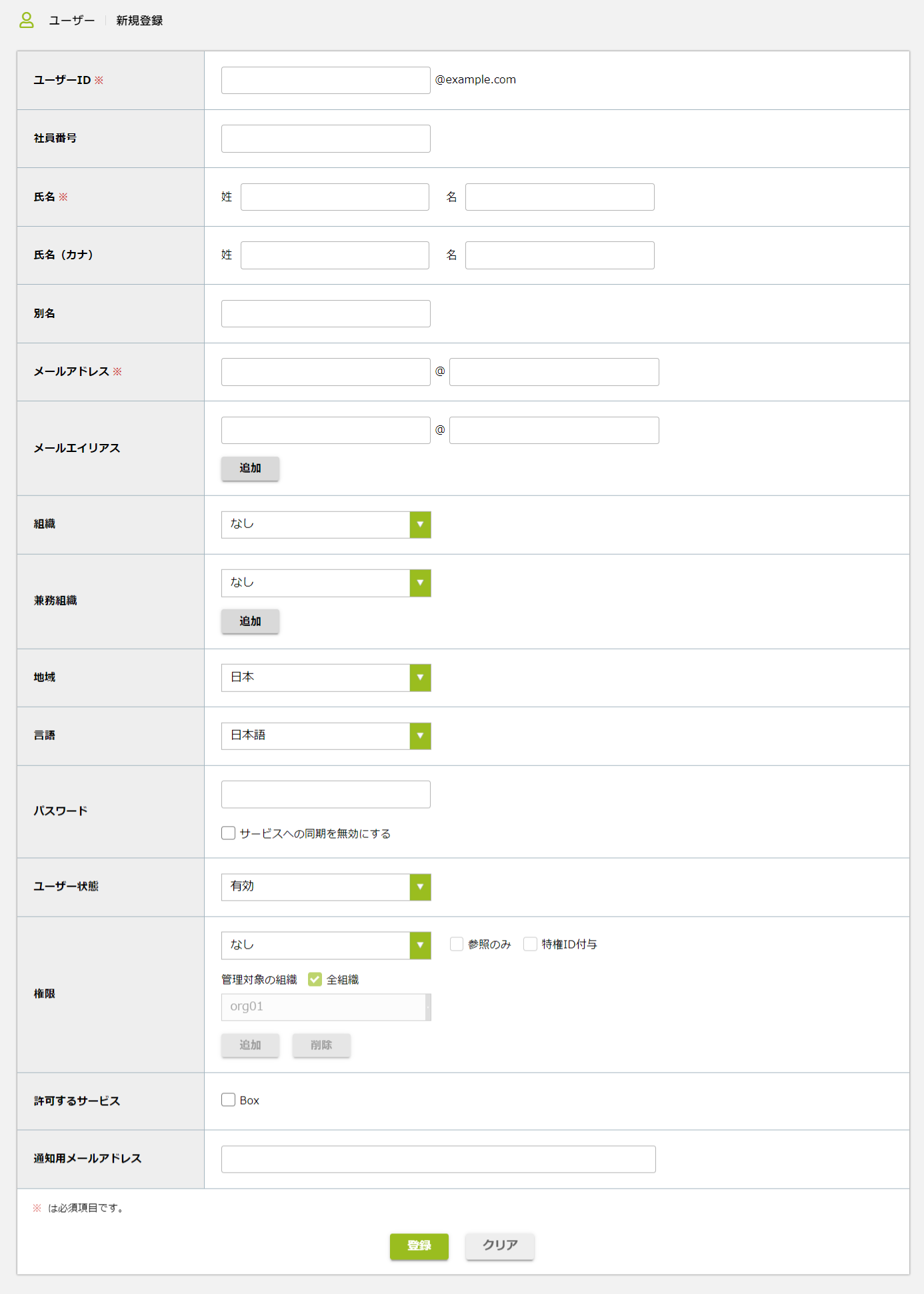Click the green arrow of 組織 dropdown

tap(420, 525)
